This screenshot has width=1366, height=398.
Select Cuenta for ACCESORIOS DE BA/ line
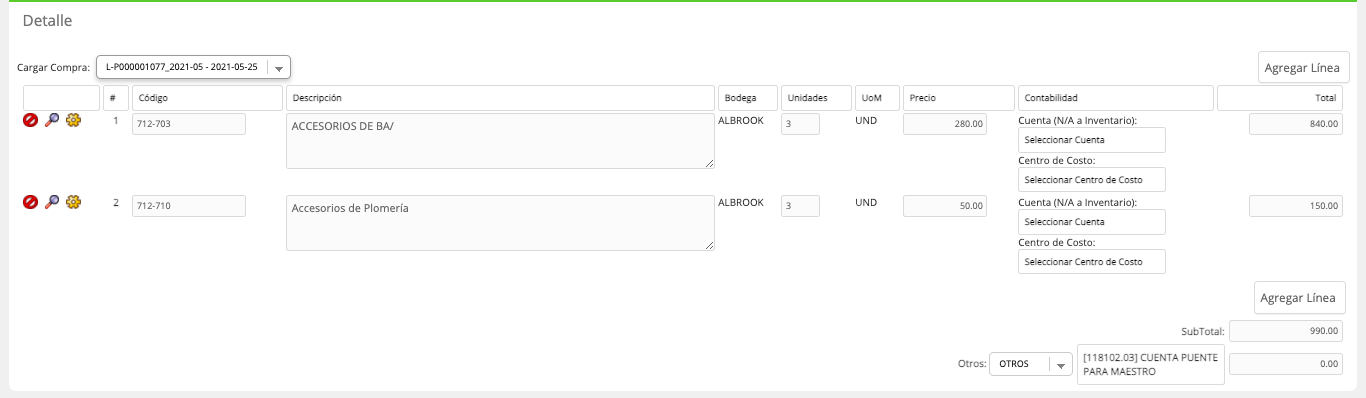tap(1091, 140)
